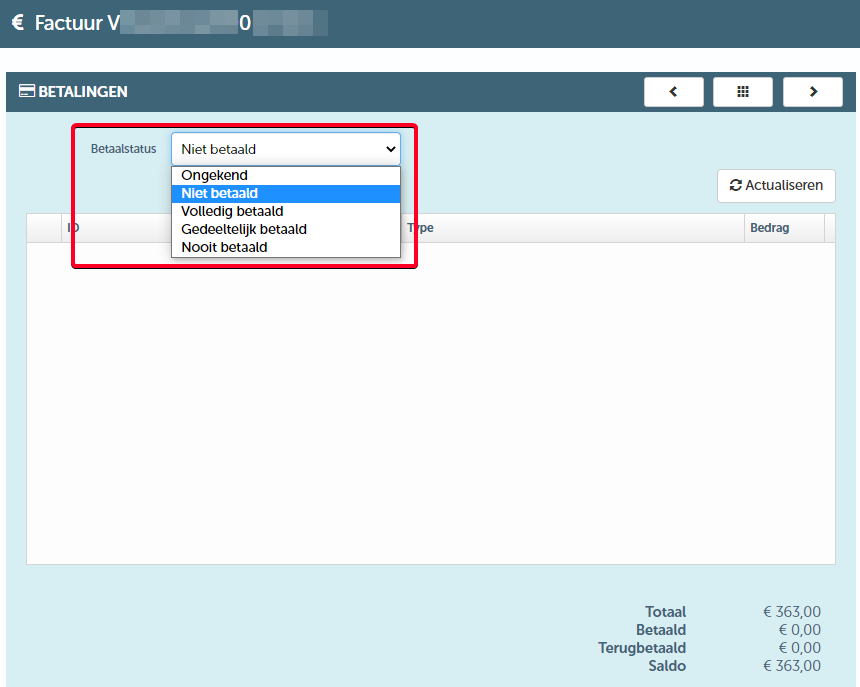The image size is (860, 687).
Task: Choose the highlighted Niet betaald option
Action: [x=286, y=194]
